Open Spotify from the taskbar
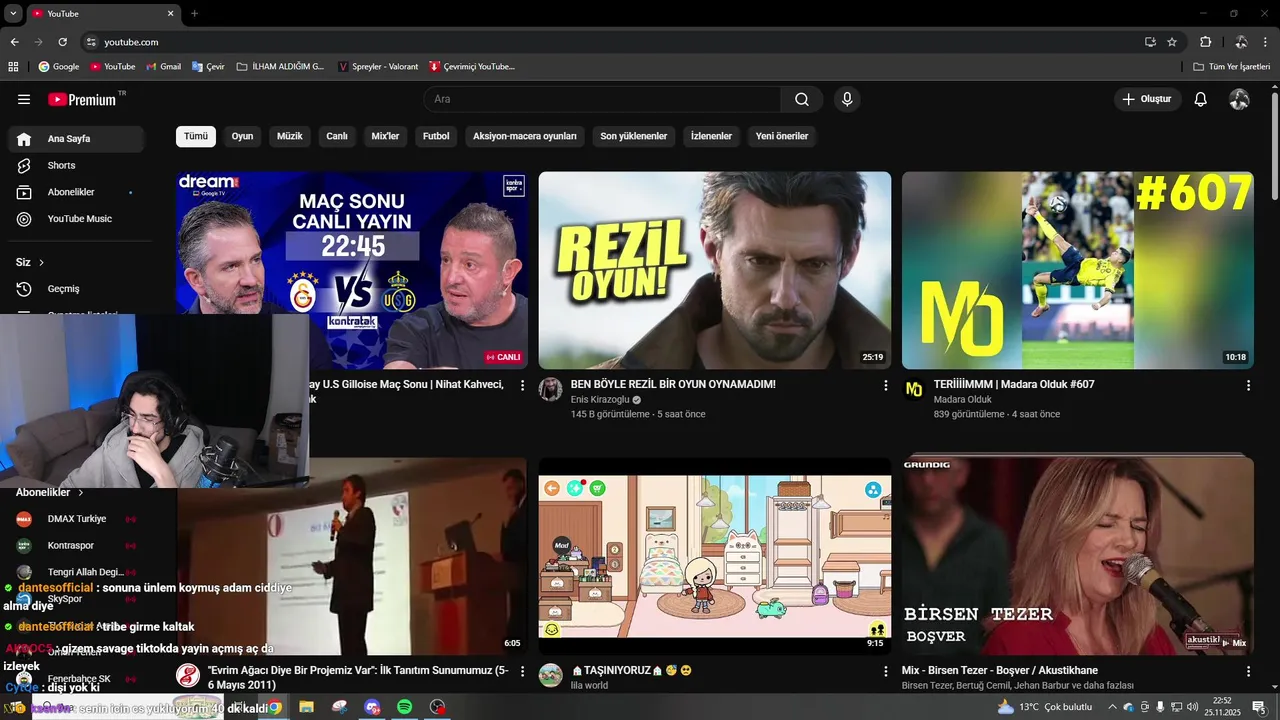The image size is (1280, 720). click(404, 707)
